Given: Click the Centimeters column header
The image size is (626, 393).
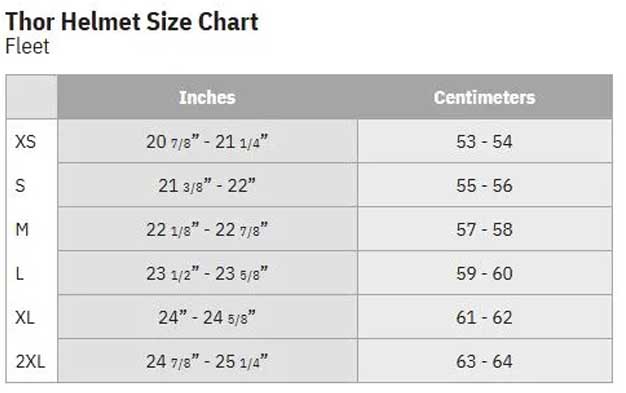Looking at the screenshot, I should pos(485,97).
